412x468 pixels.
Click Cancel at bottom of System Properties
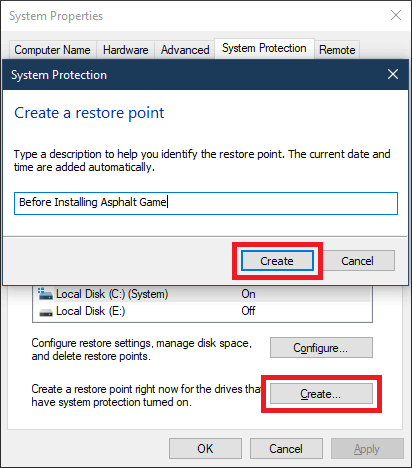pos(286,449)
